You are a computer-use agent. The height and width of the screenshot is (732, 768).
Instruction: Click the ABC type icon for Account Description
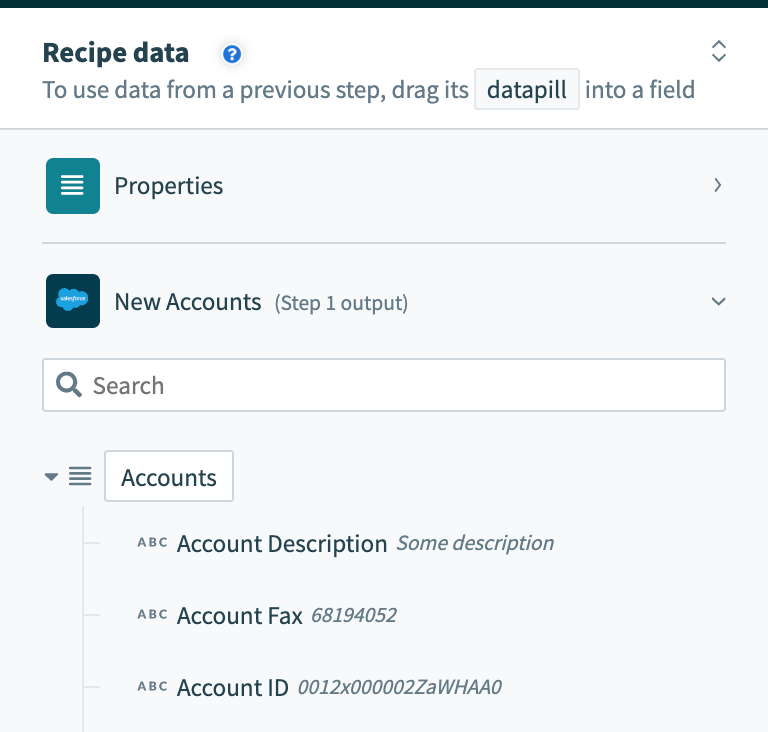(x=152, y=543)
